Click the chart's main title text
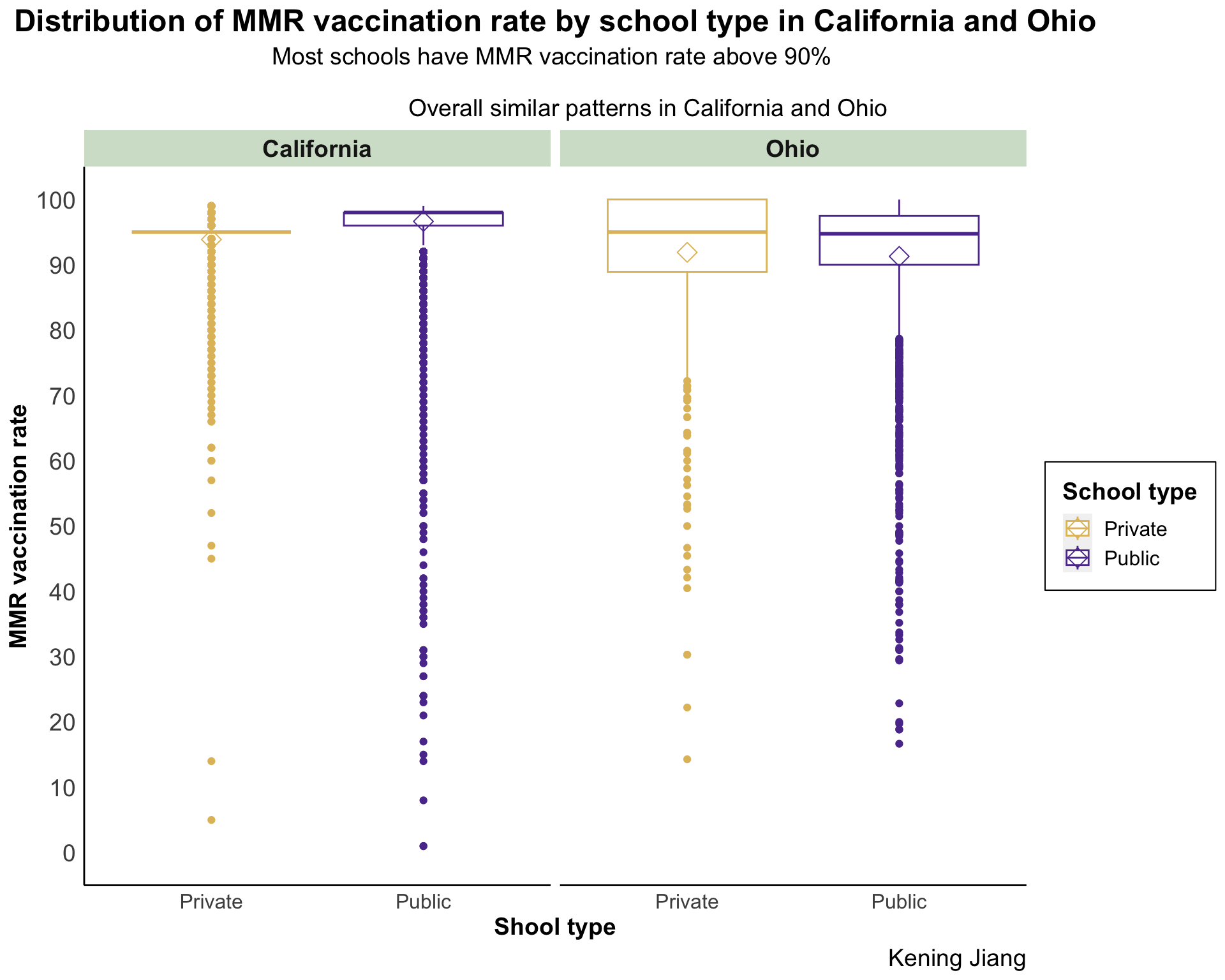Screen dimensions: 1225x980 pyautogui.click(x=554, y=22)
